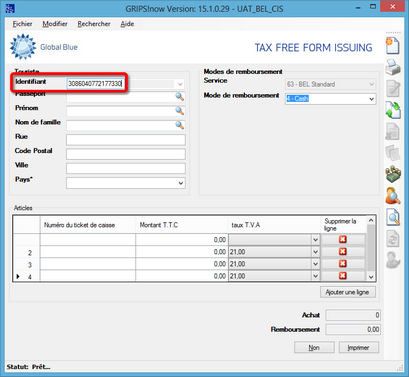Click into the Passeport input field
Image resolution: width=409 pixels, height=377 pixels.
click(121, 97)
